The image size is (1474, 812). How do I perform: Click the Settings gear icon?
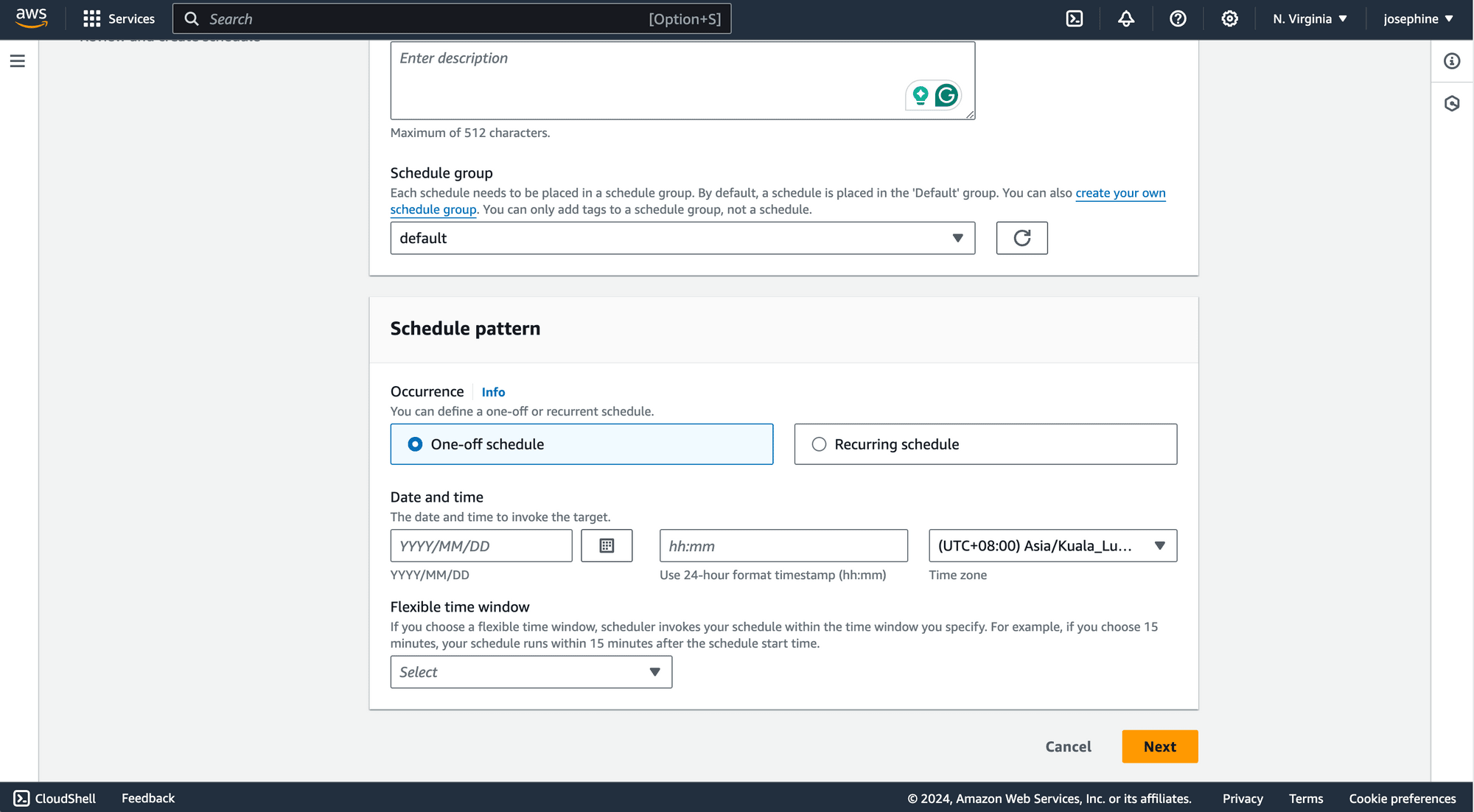(x=1229, y=19)
